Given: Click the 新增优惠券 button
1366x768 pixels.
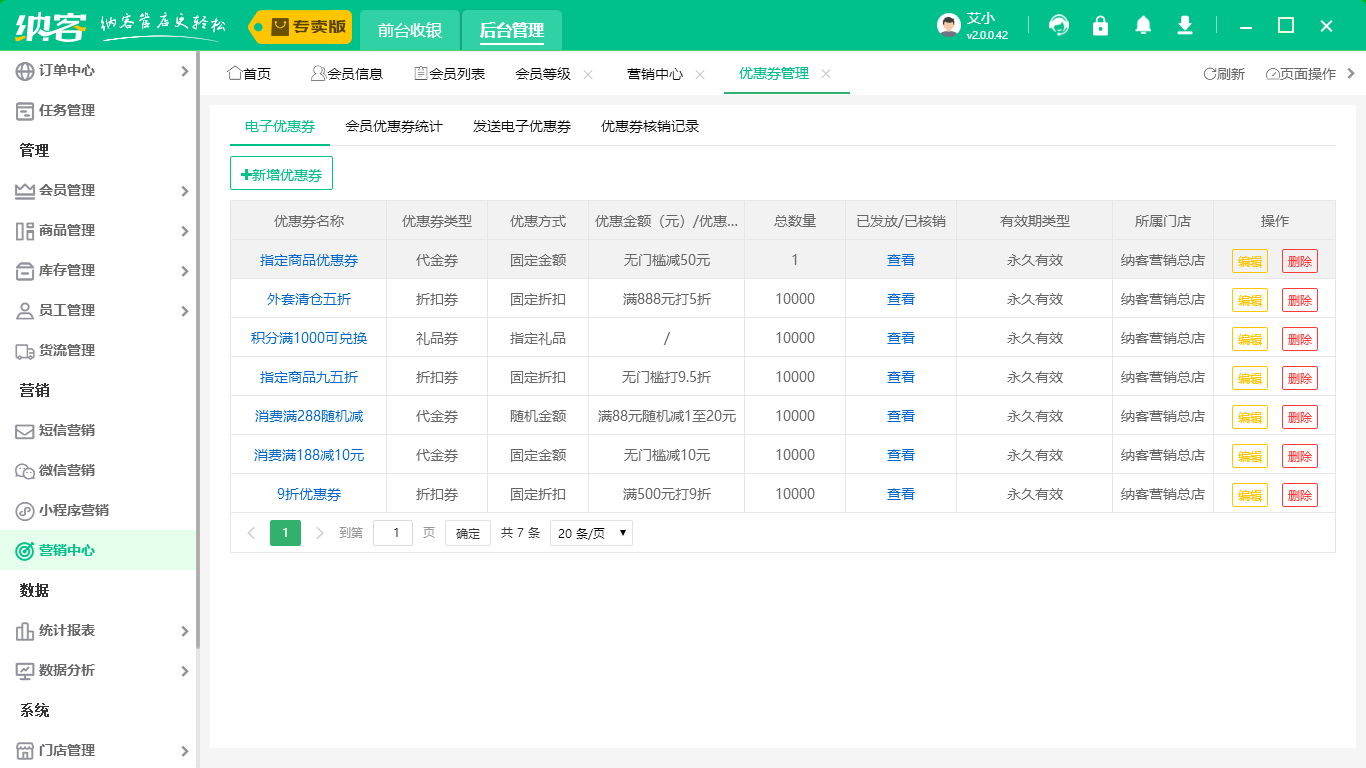Looking at the screenshot, I should coord(281,174).
